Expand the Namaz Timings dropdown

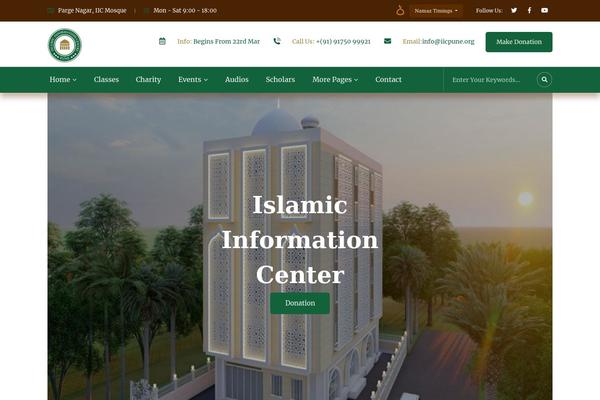pos(436,11)
